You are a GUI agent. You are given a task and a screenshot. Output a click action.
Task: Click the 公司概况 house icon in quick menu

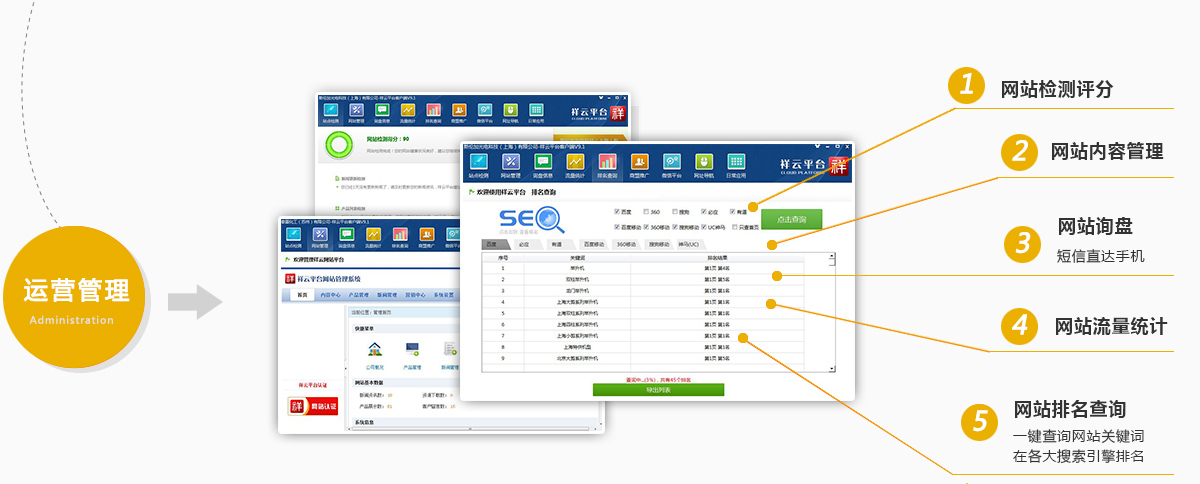374,351
